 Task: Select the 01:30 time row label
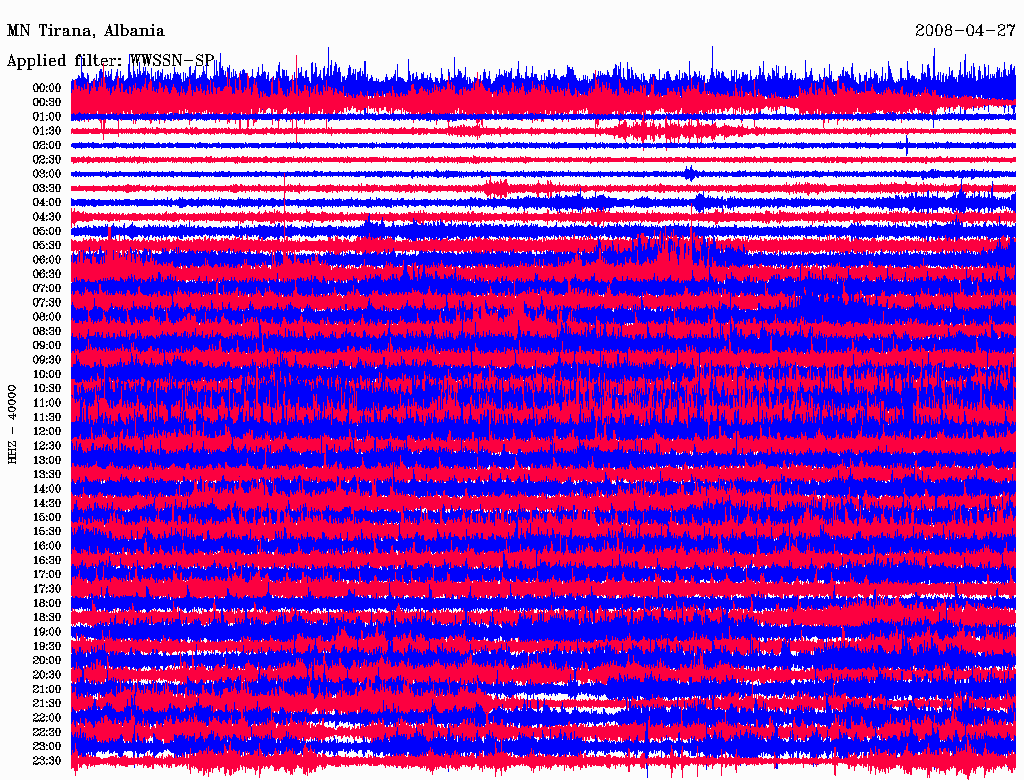[x=47, y=131]
